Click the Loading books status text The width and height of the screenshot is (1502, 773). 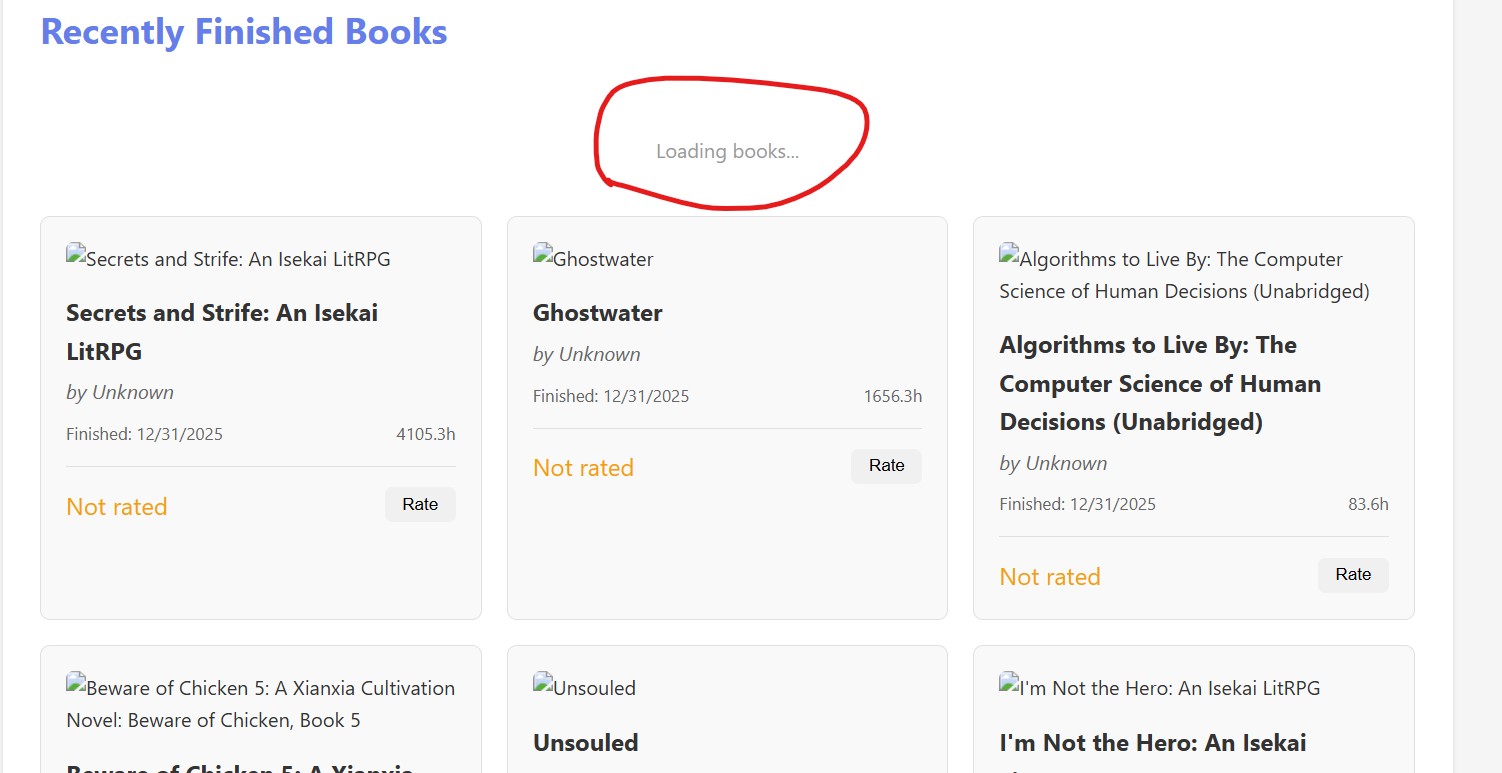click(727, 152)
